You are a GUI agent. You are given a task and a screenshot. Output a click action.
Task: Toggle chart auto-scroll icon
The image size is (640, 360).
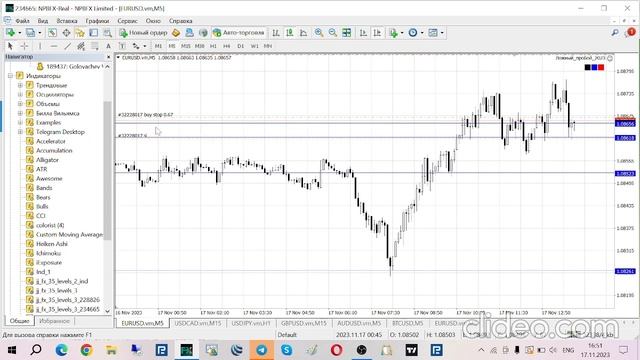click(363, 33)
